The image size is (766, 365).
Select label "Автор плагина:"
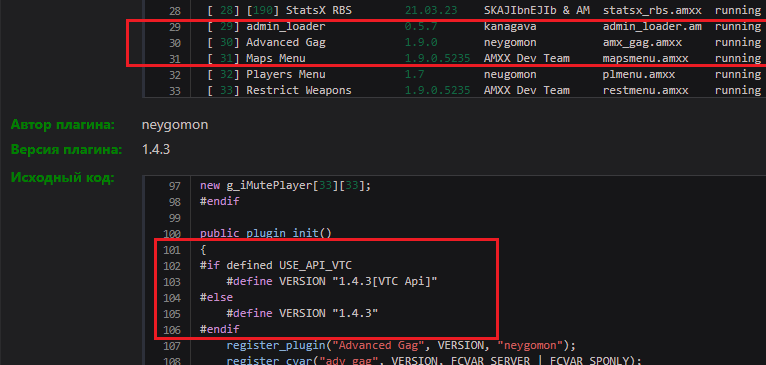pyautogui.click(x=63, y=125)
